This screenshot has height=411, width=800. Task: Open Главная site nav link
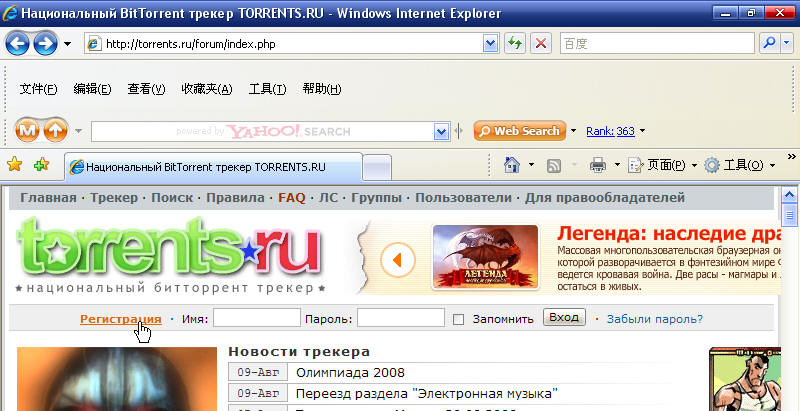(x=48, y=198)
